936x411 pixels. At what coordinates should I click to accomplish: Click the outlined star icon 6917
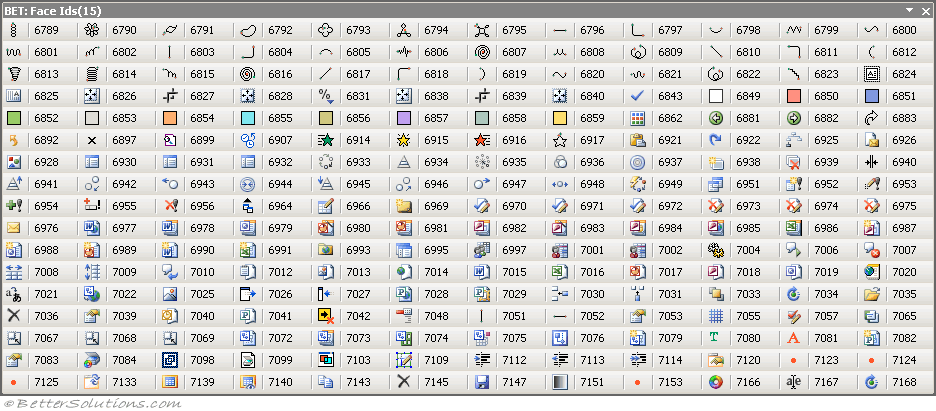click(559, 140)
